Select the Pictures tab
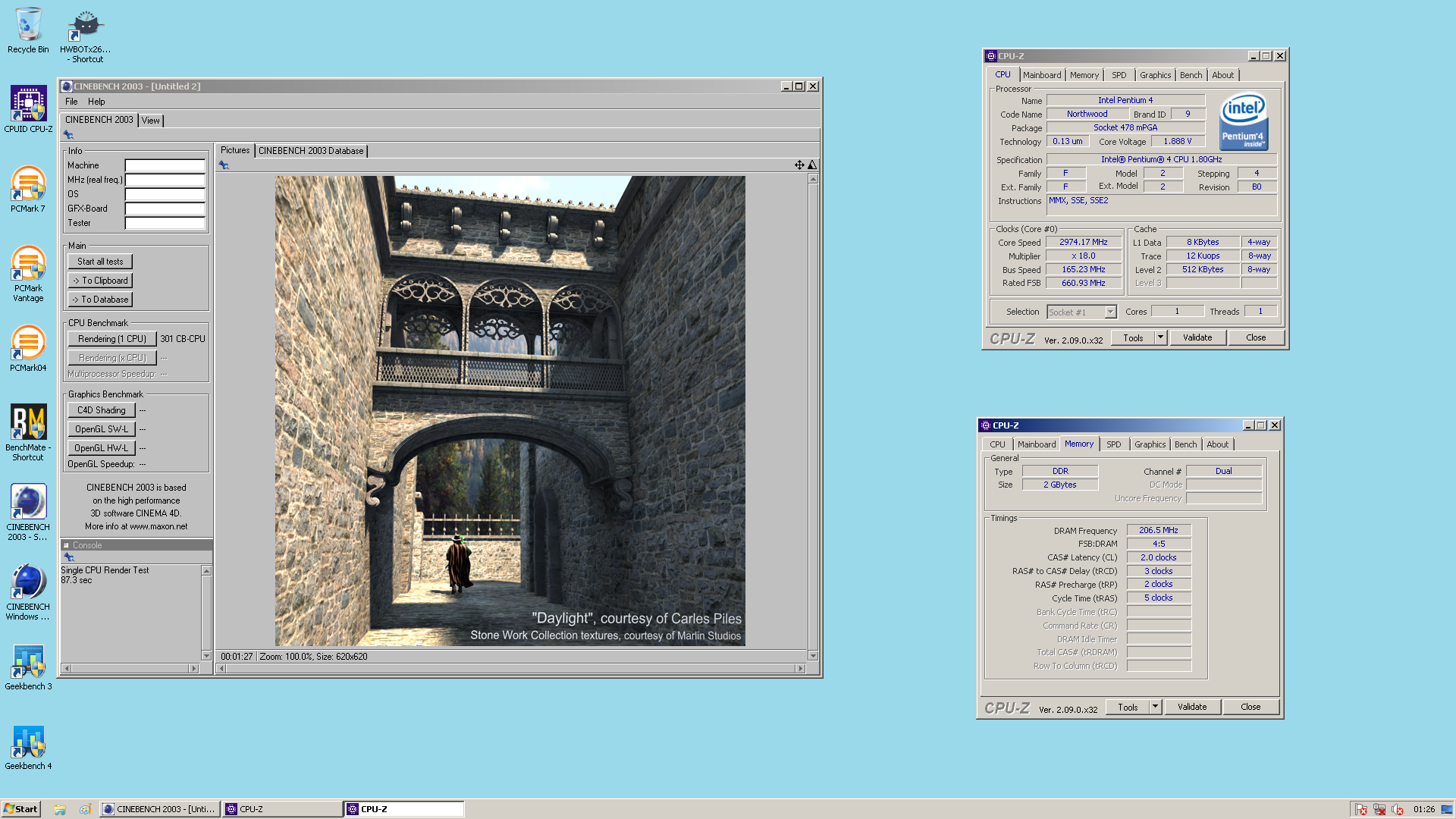1456x819 pixels. [235, 150]
